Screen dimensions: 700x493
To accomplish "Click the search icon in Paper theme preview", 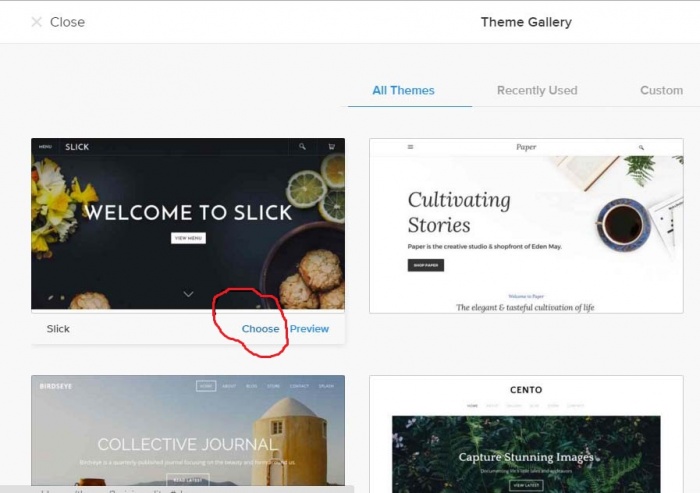I will 641,147.
